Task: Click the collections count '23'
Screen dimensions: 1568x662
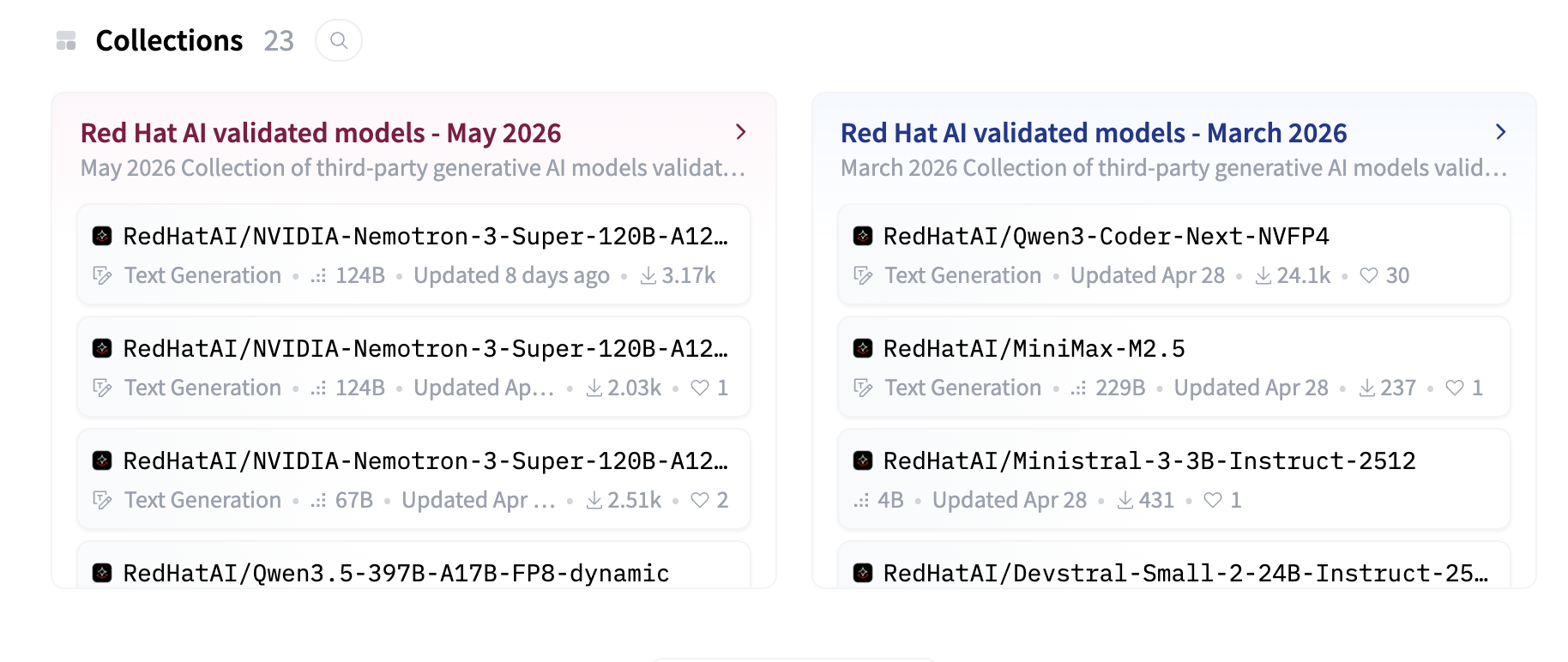Action: tap(279, 40)
